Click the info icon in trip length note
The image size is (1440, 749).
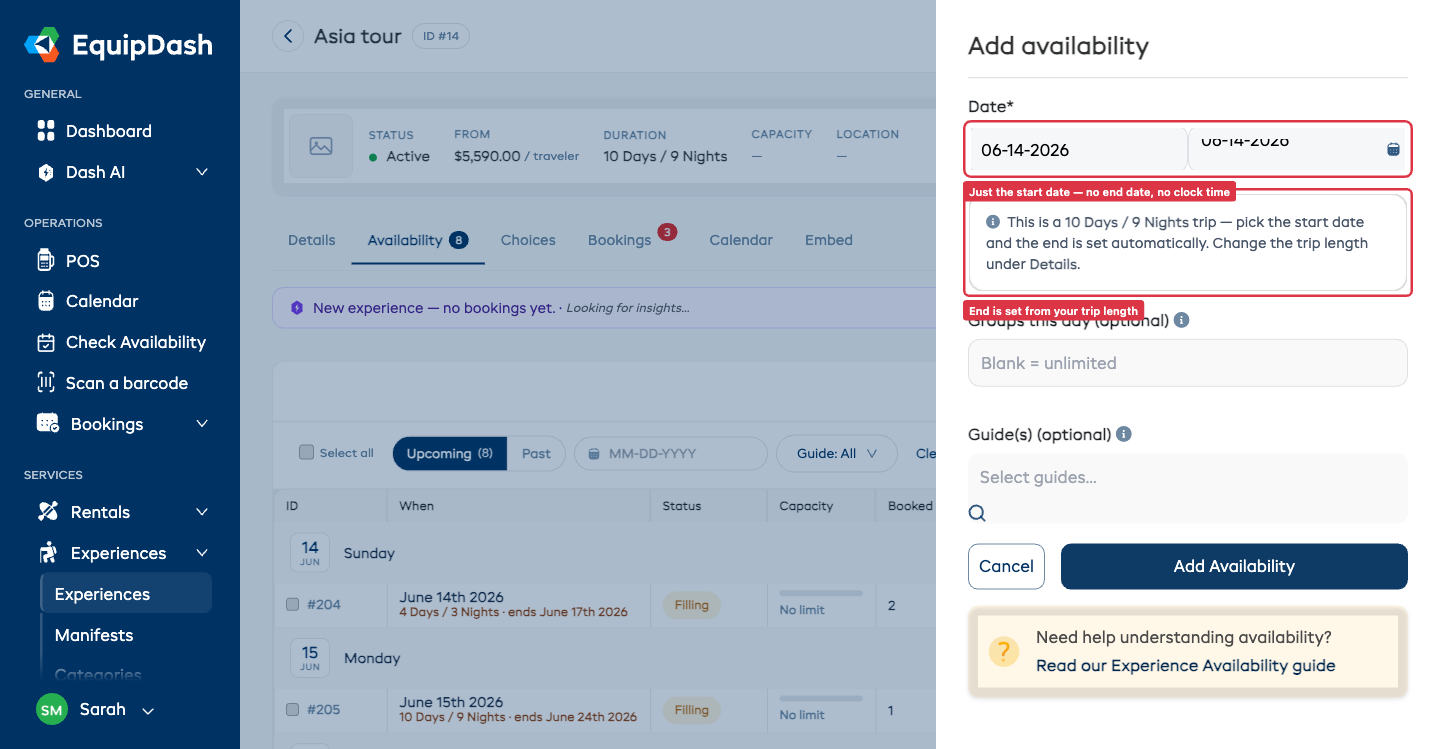point(993,222)
